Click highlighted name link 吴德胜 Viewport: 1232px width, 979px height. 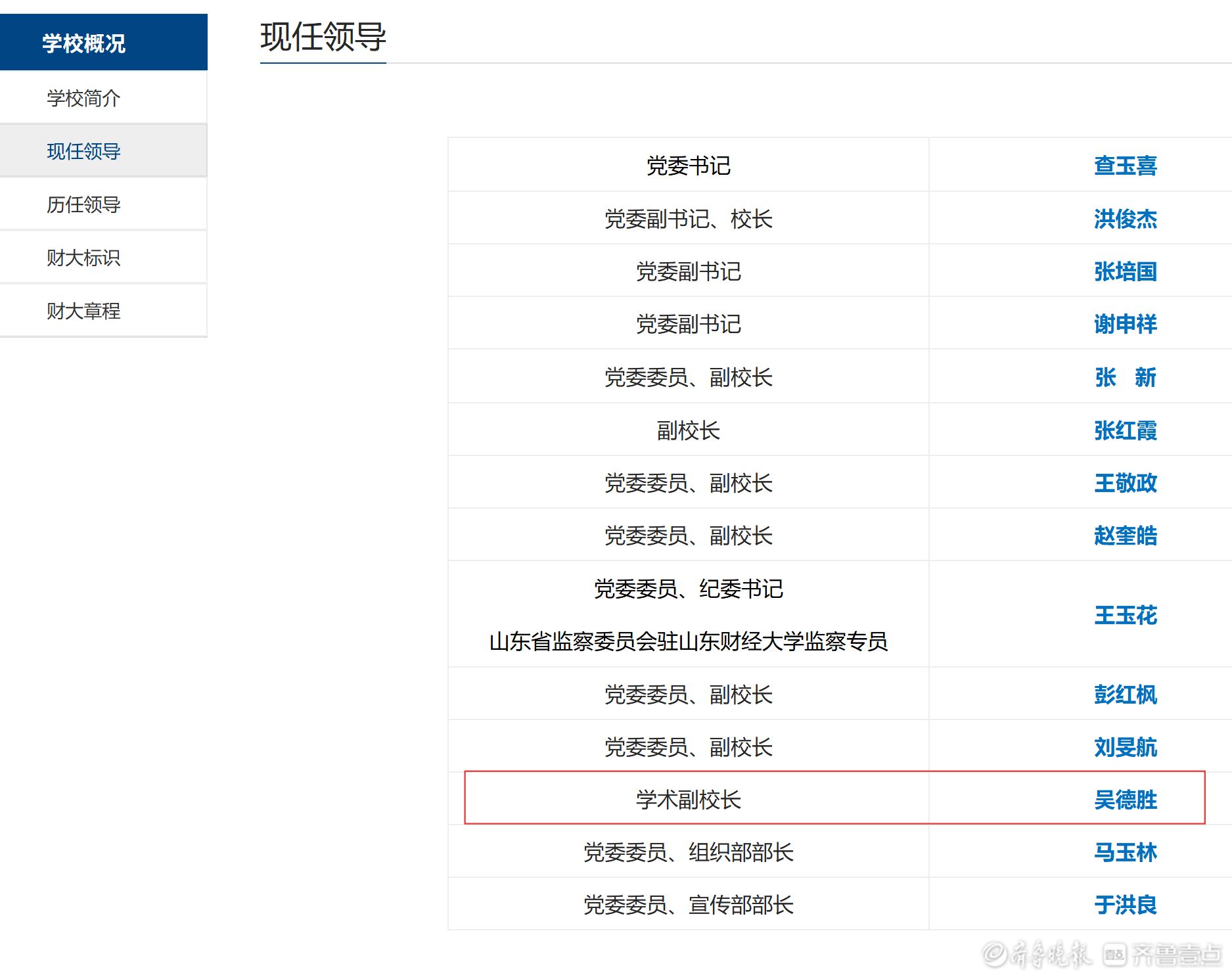click(x=1125, y=800)
